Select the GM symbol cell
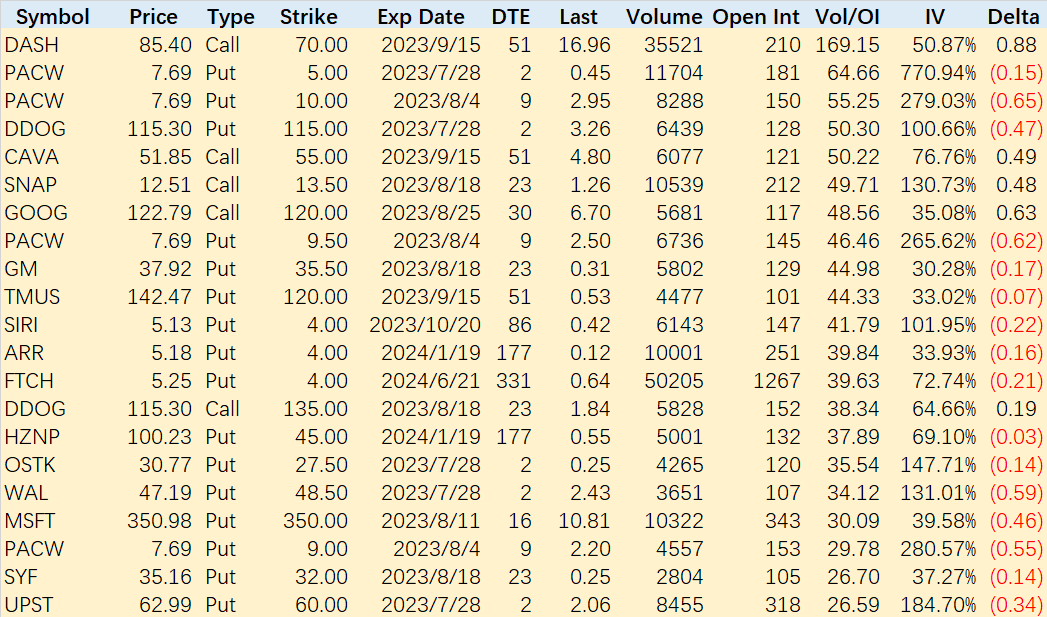Viewport: 1047px width, 617px height. 21,269
